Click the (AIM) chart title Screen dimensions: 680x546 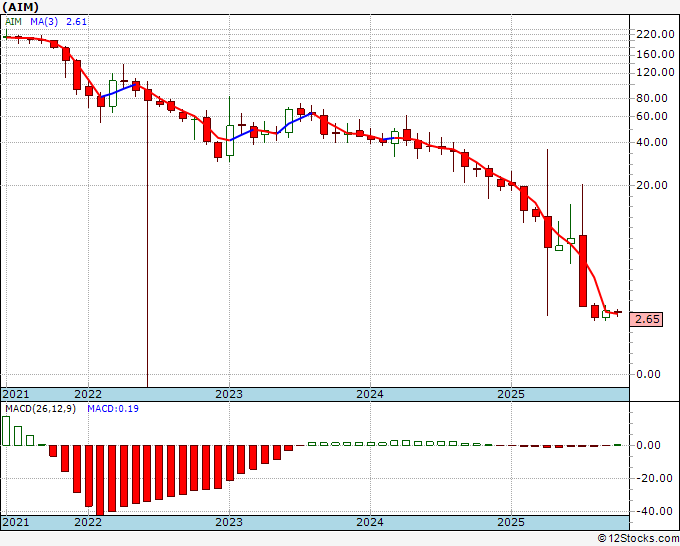[20, 7]
